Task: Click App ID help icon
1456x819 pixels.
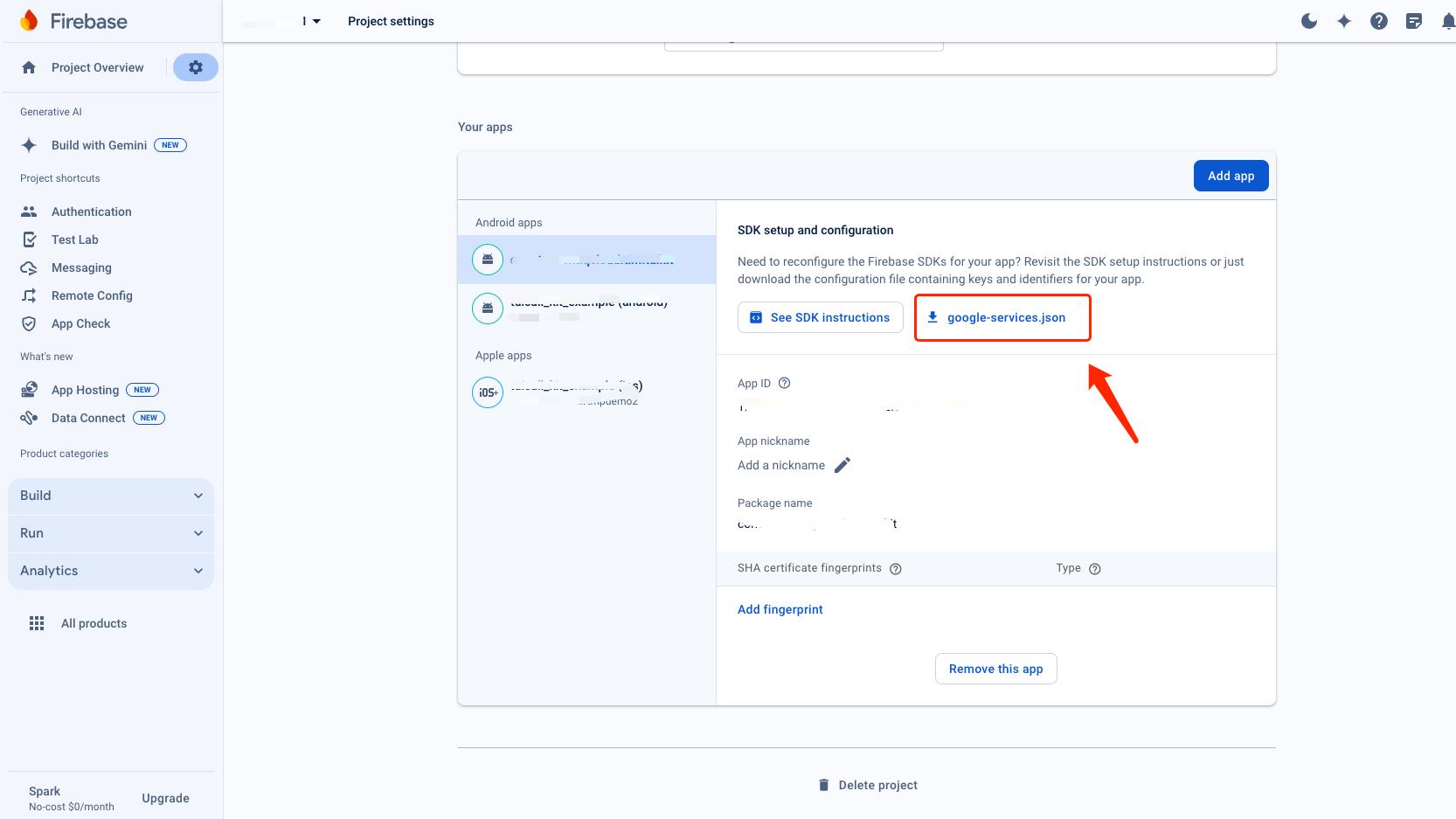Action: pyautogui.click(x=785, y=383)
